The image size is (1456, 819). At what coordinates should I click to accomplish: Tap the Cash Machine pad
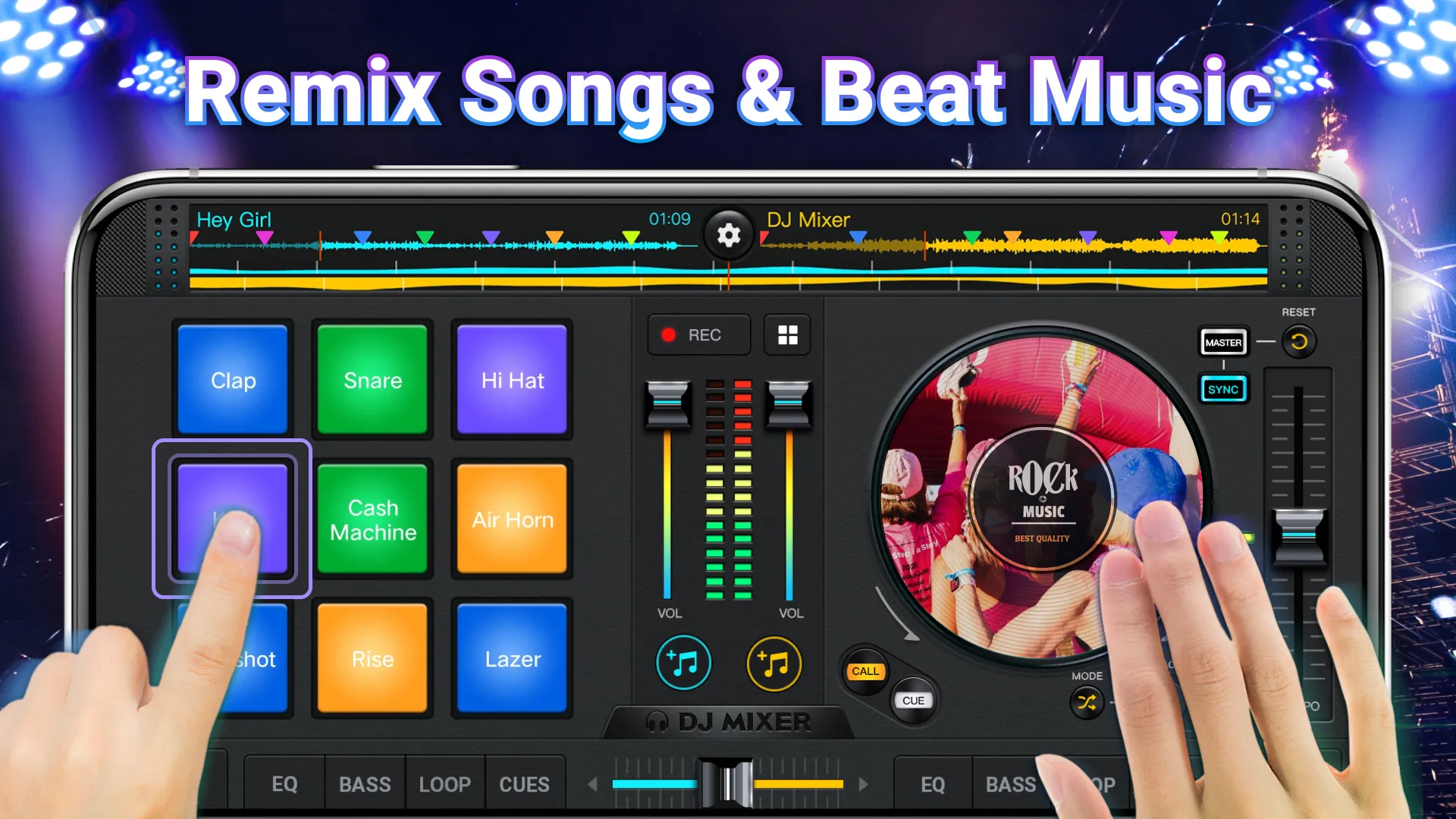click(x=371, y=519)
